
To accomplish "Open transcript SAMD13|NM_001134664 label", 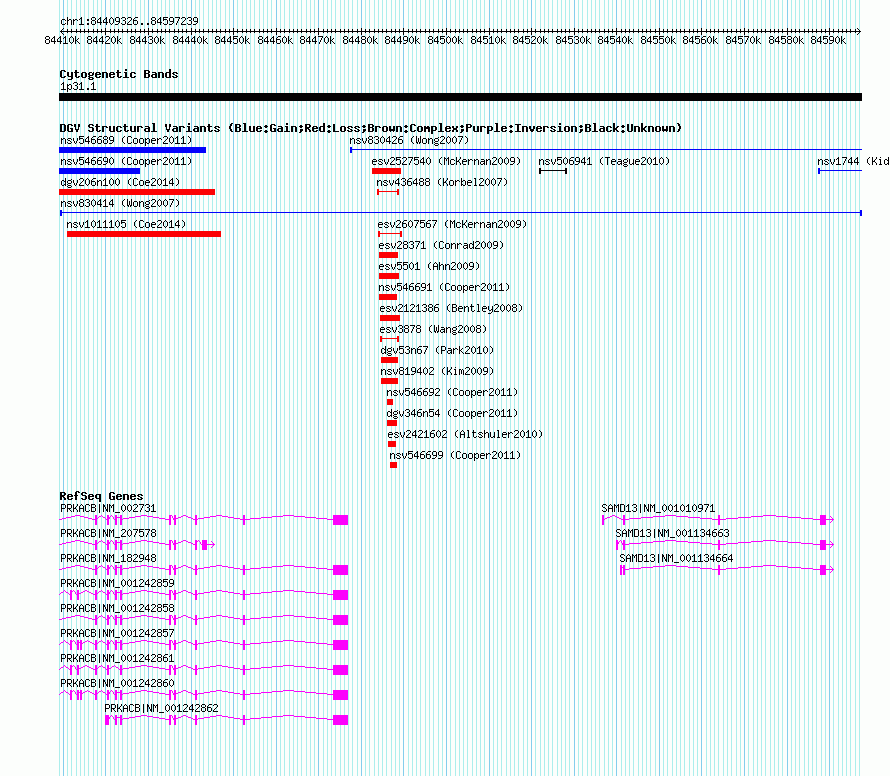I will click(677, 558).
